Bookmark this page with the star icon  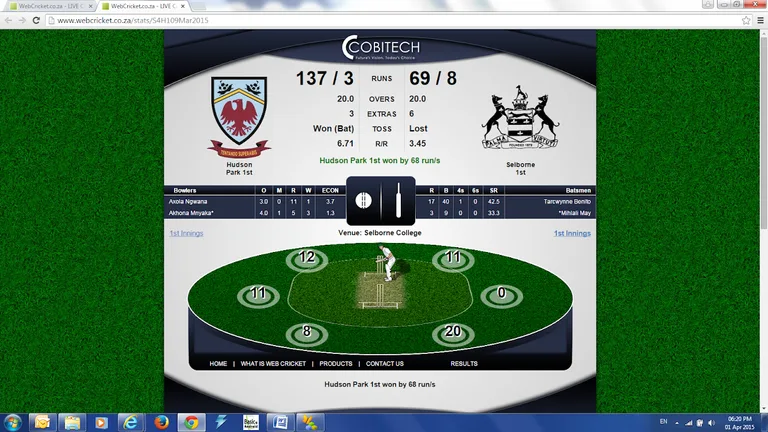[746, 20]
